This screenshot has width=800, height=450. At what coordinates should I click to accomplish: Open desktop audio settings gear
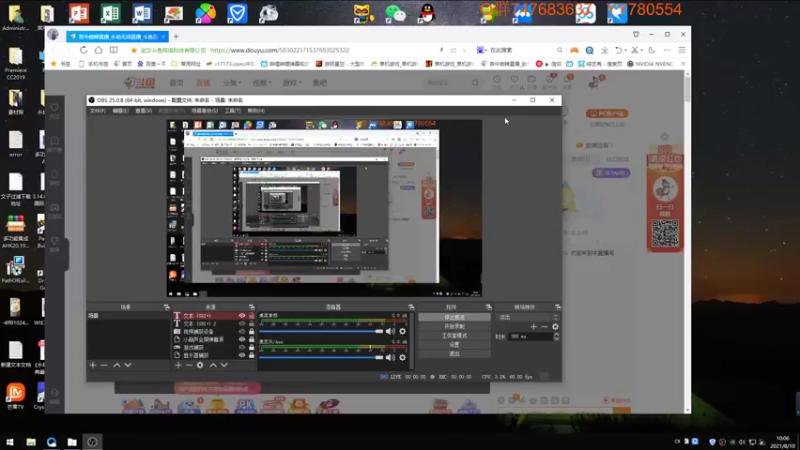click(403, 331)
